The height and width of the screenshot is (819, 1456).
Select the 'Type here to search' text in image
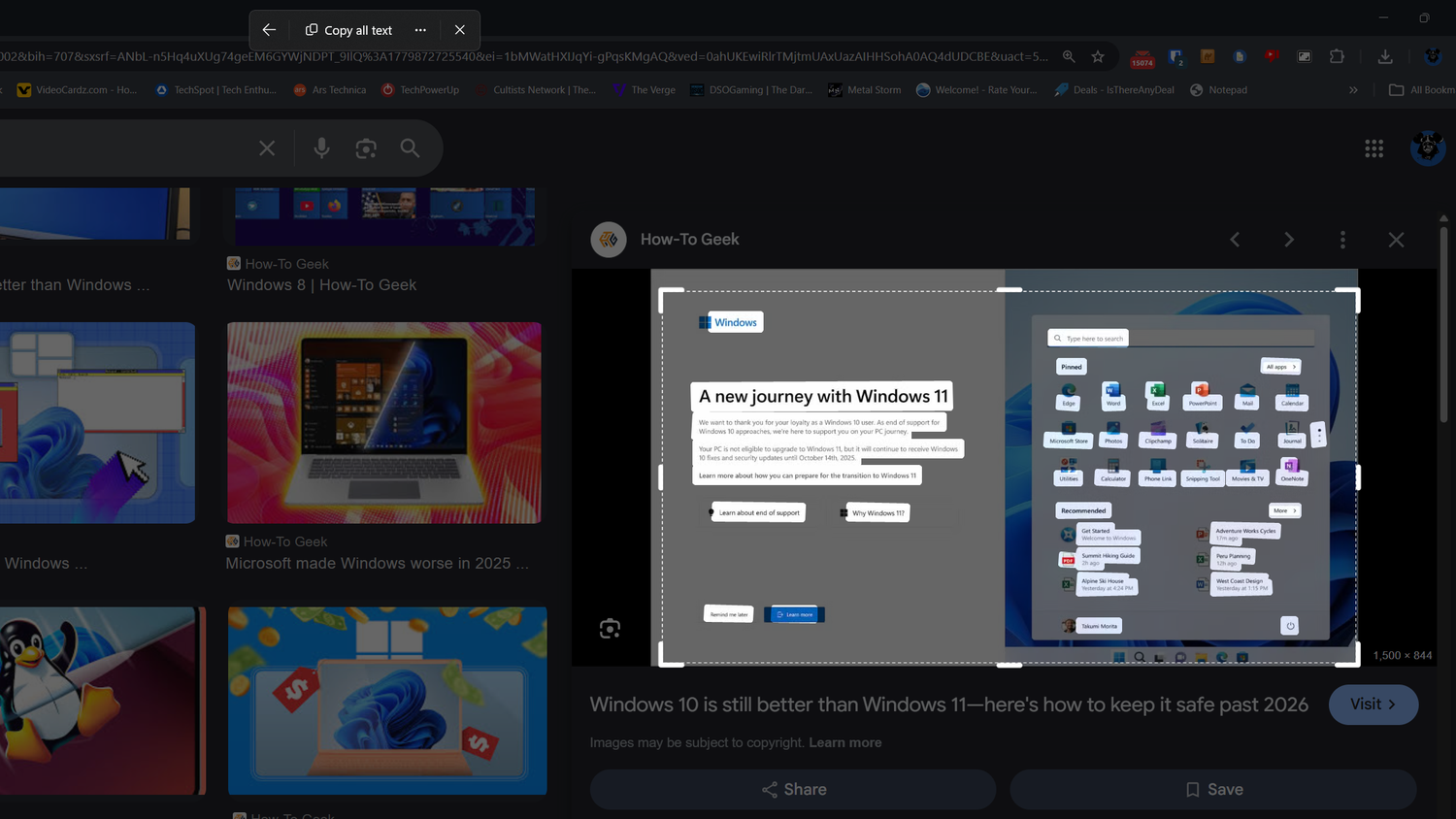(x=1095, y=339)
